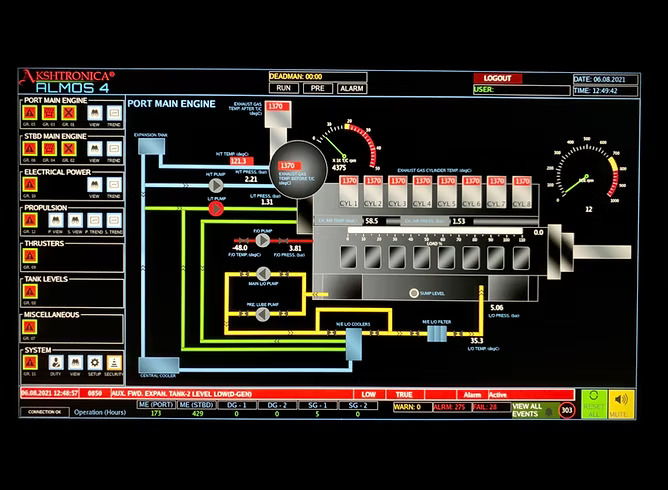Click the deadman ALARM button
The image size is (668, 490).
[352, 88]
